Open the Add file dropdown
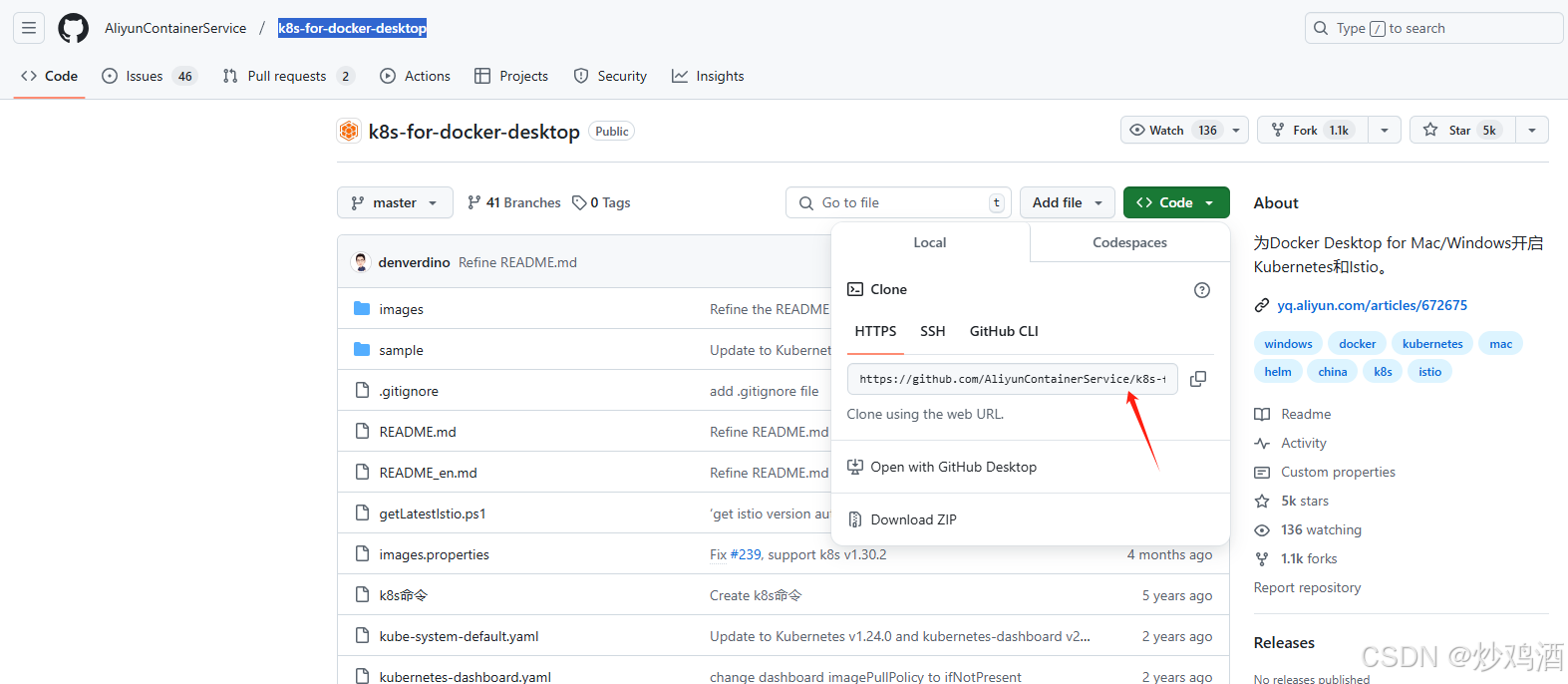 point(1067,202)
